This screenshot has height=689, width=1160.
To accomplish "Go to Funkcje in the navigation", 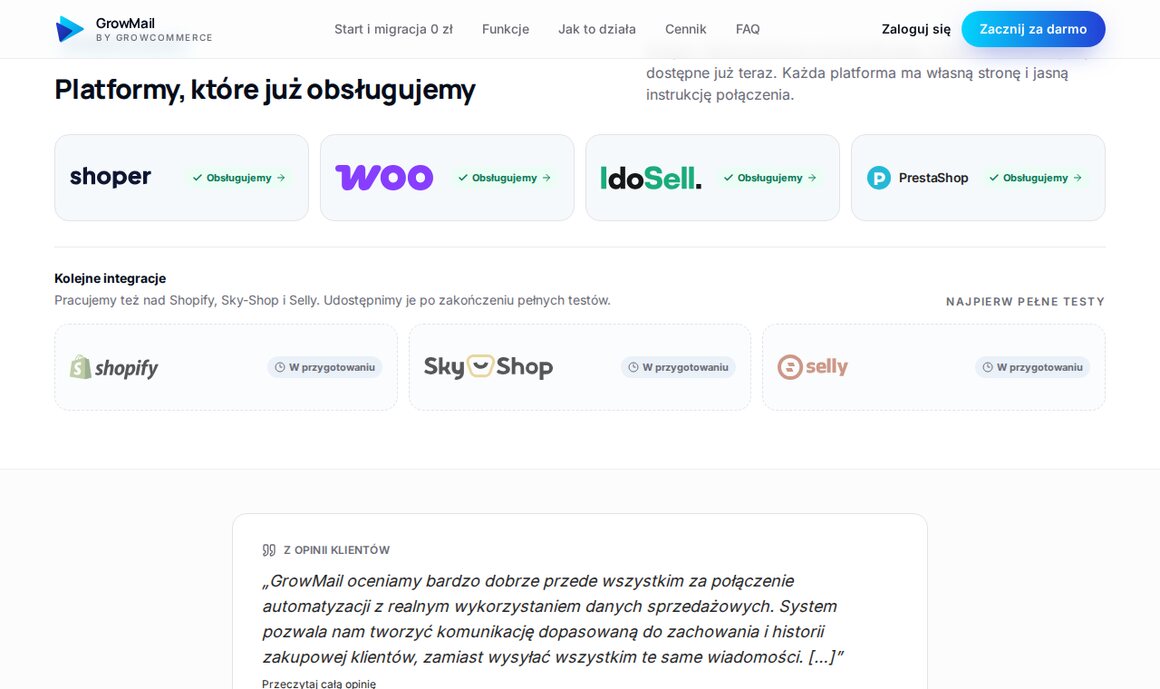I will point(505,29).
